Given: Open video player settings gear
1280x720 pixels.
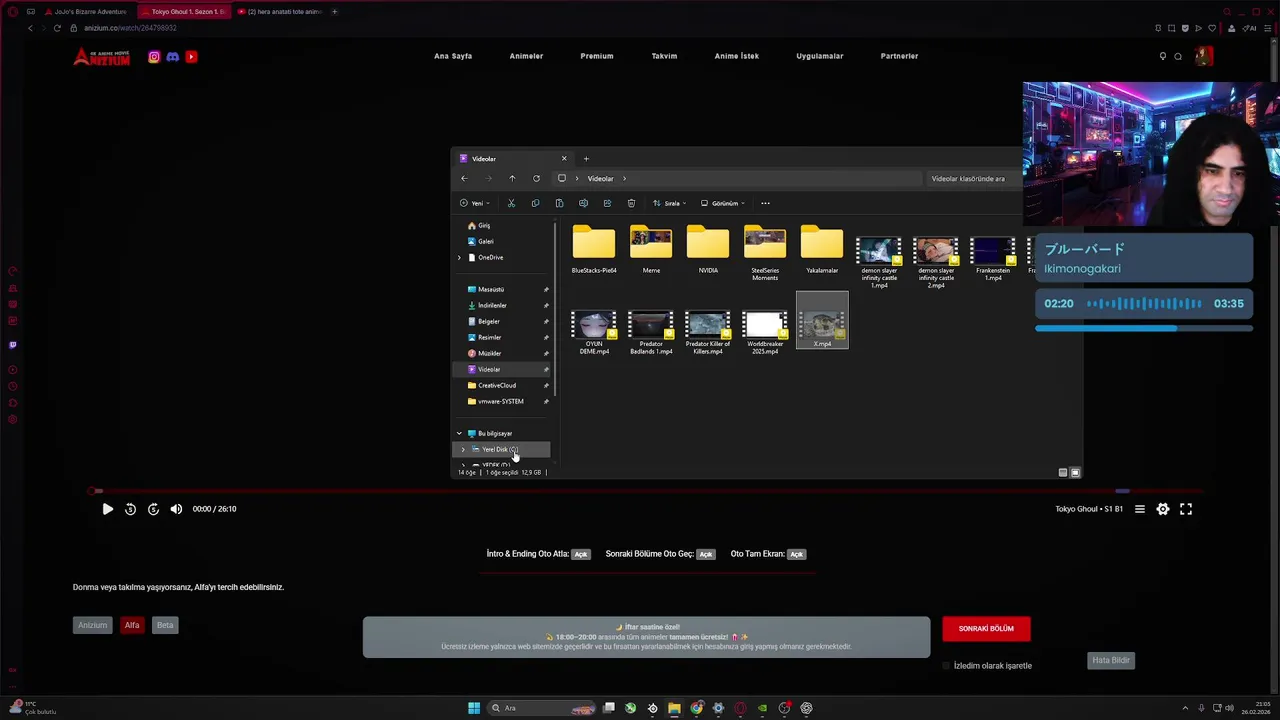Looking at the screenshot, I should tap(1163, 509).
